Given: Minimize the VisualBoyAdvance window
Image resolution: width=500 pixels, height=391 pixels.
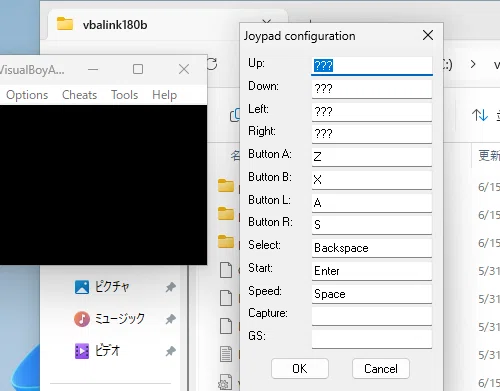Looking at the screenshot, I should 93,70.
